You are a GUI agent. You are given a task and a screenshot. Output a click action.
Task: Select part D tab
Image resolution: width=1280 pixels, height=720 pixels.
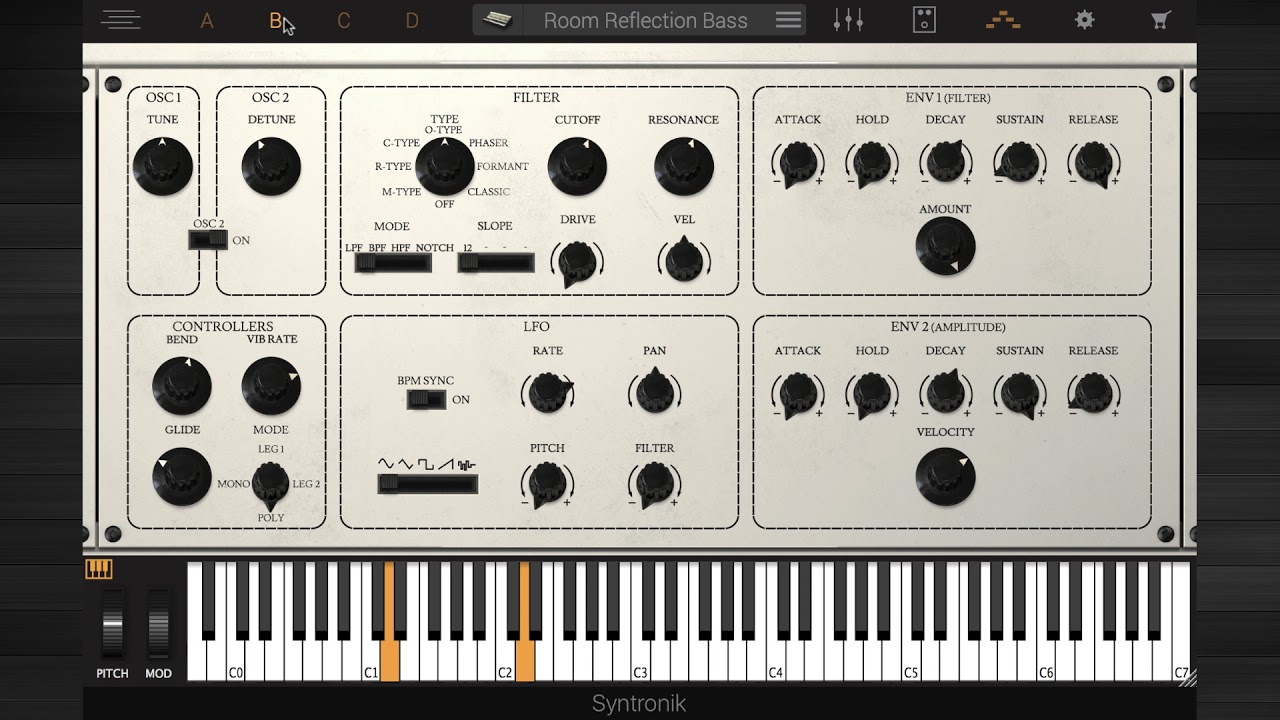click(412, 21)
